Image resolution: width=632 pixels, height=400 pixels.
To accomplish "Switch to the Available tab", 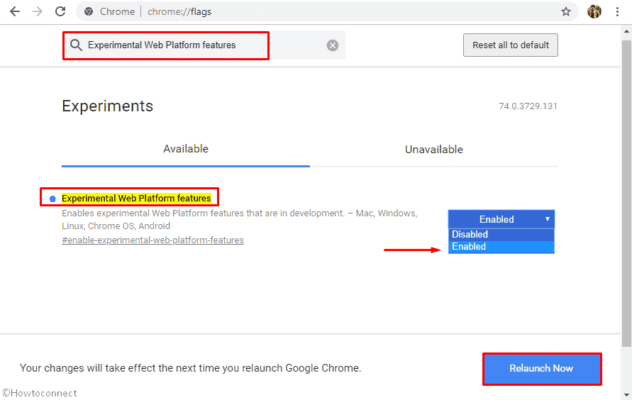I will pyautogui.click(x=186, y=149).
